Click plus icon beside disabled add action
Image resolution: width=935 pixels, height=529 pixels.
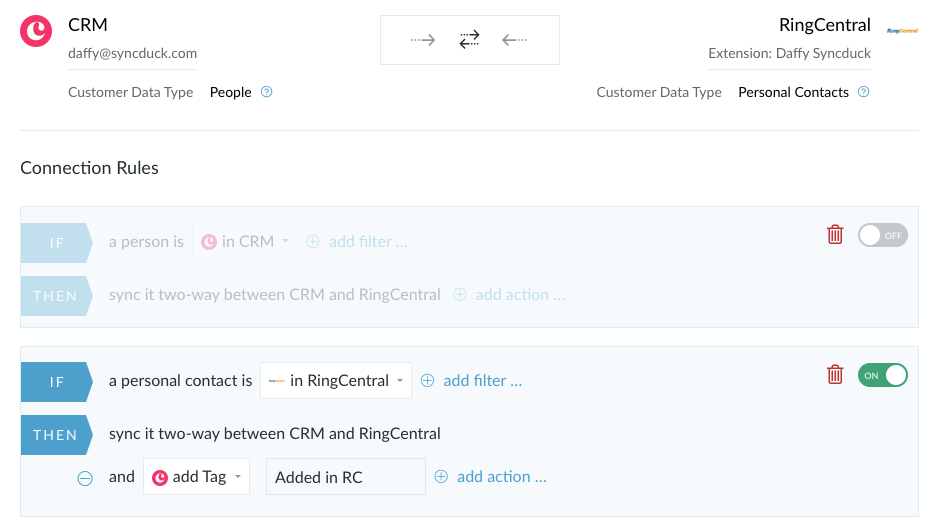(460, 295)
